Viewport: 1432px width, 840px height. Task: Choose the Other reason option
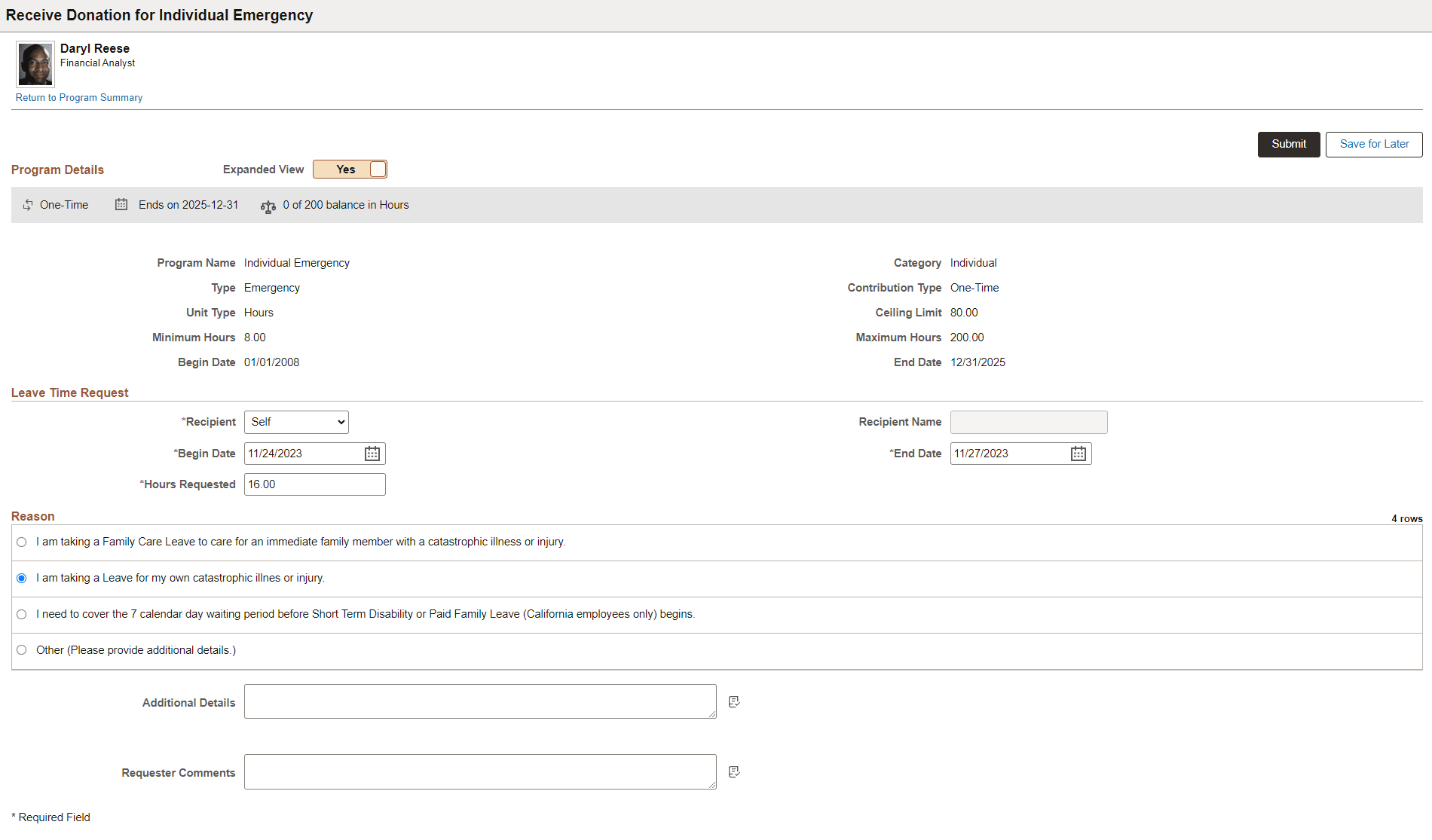click(22, 650)
